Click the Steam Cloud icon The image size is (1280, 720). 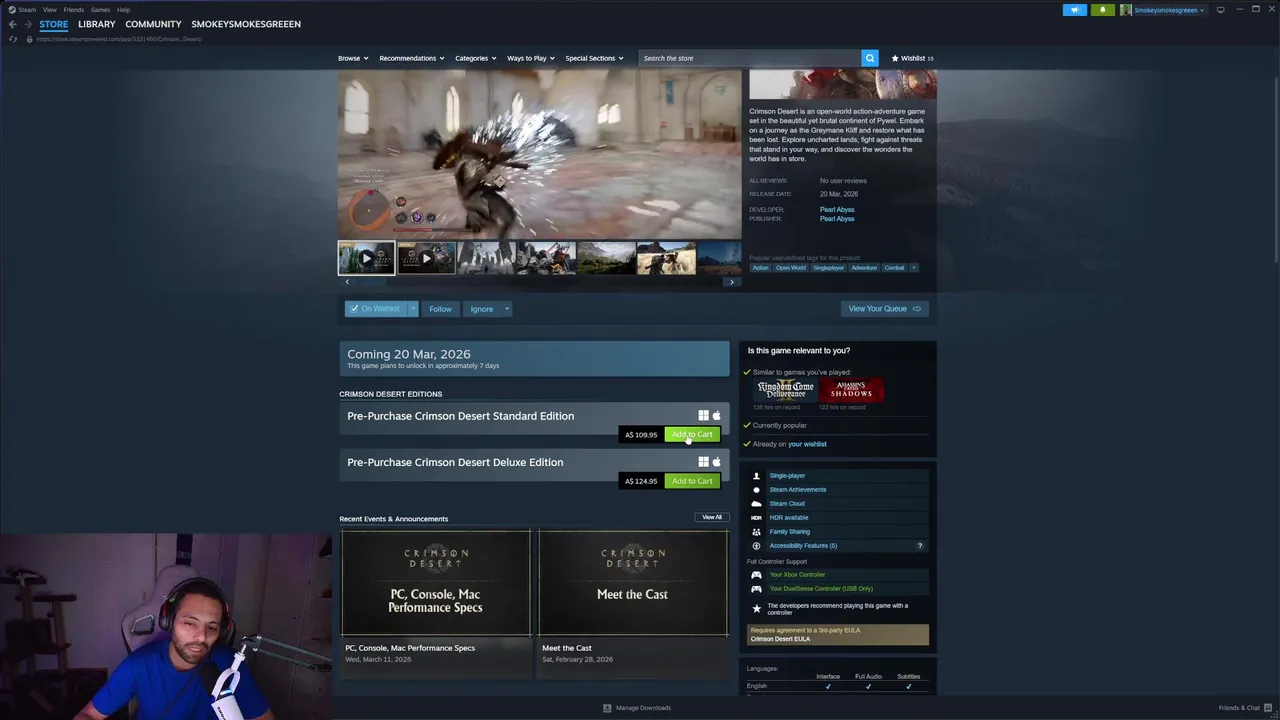(756, 504)
